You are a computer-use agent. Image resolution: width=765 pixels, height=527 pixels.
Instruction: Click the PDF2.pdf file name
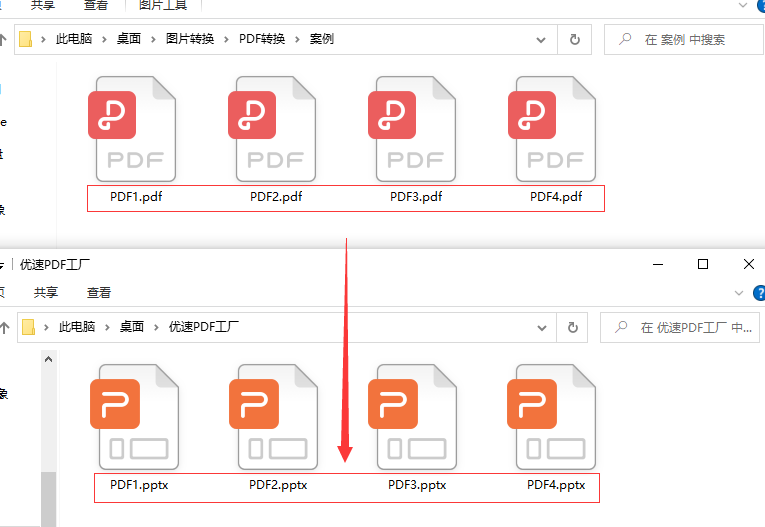coord(276,197)
